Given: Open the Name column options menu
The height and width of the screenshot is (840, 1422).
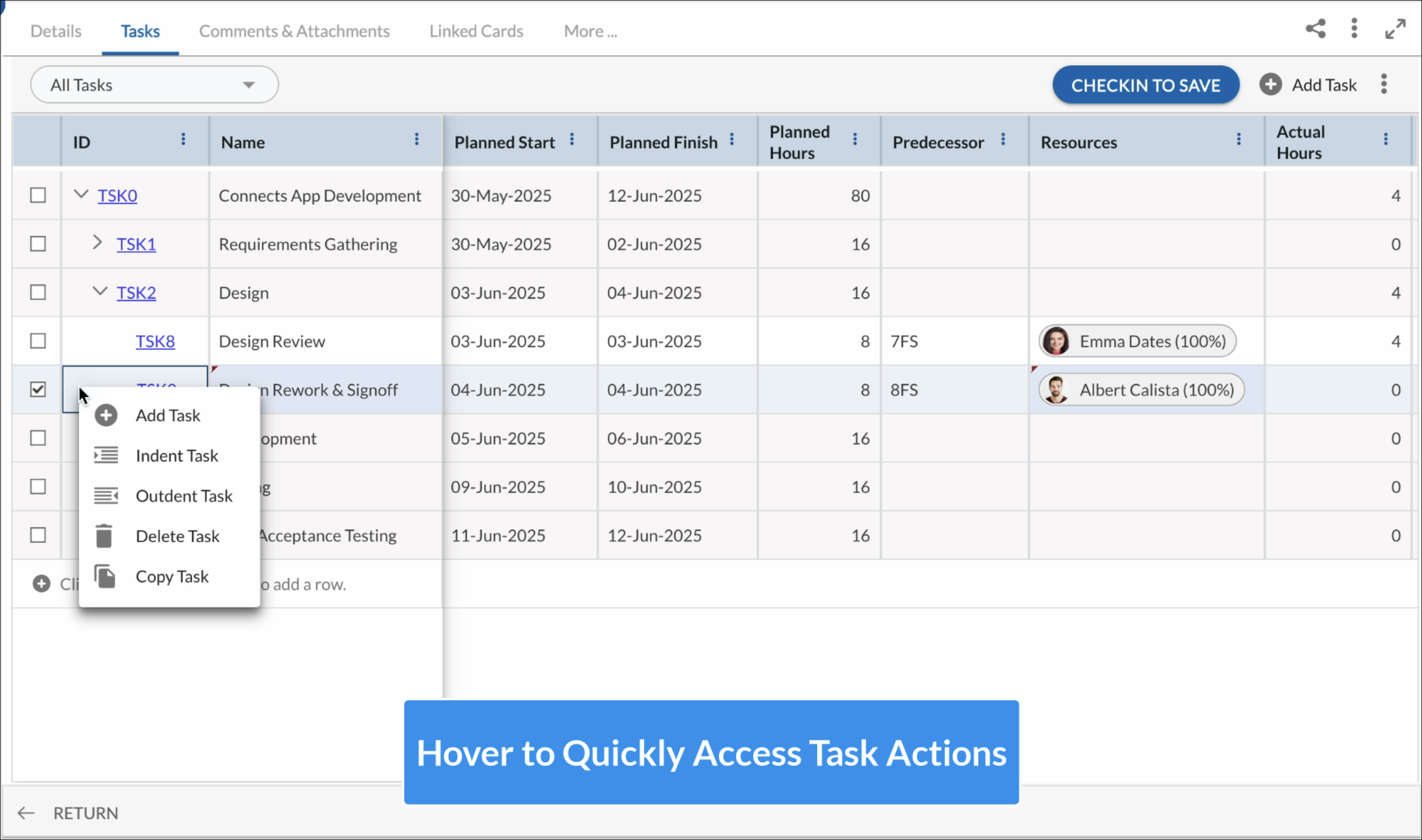Looking at the screenshot, I should click(416, 139).
